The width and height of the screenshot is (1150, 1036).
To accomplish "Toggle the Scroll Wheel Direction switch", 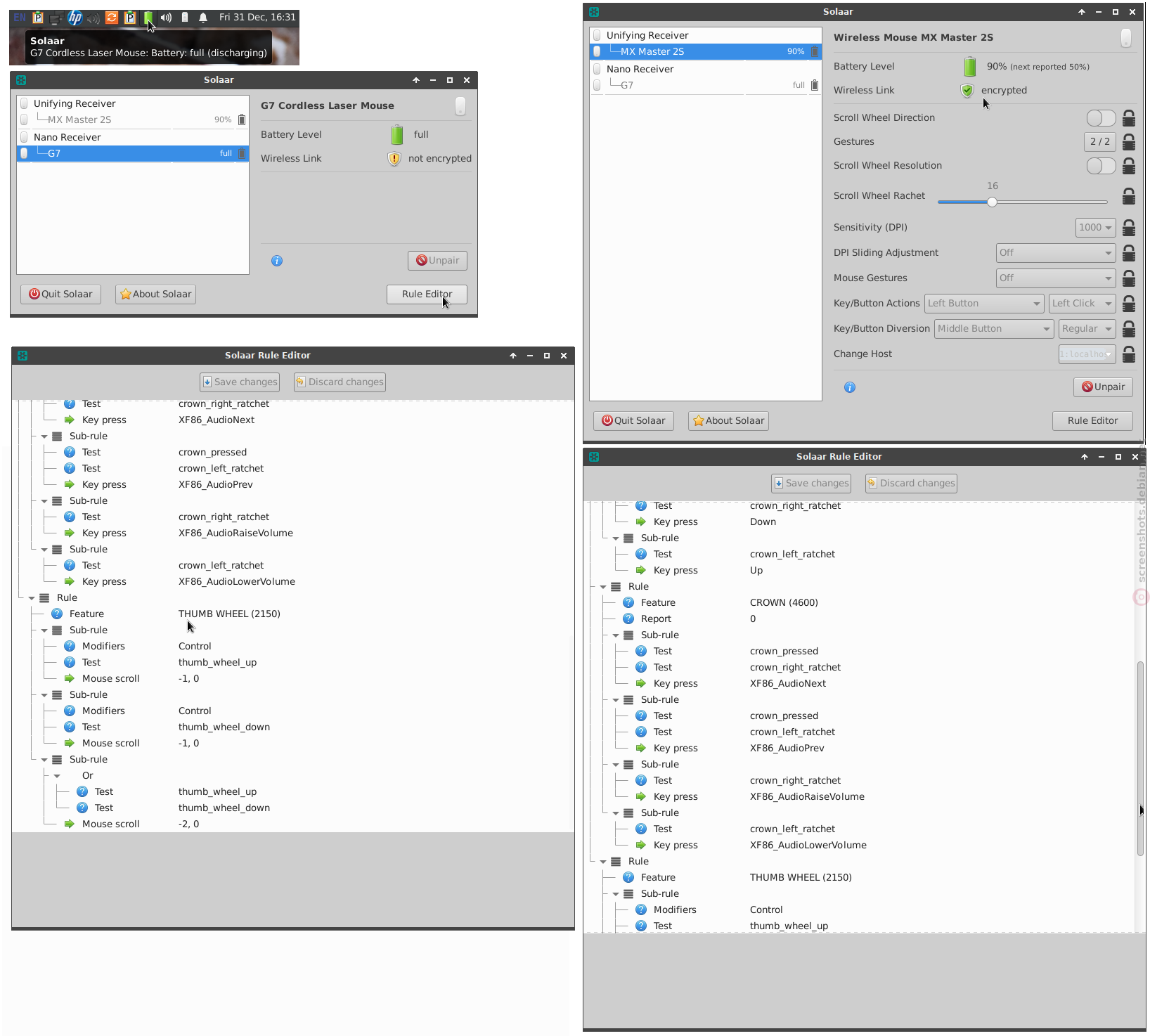I will coord(1101,118).
